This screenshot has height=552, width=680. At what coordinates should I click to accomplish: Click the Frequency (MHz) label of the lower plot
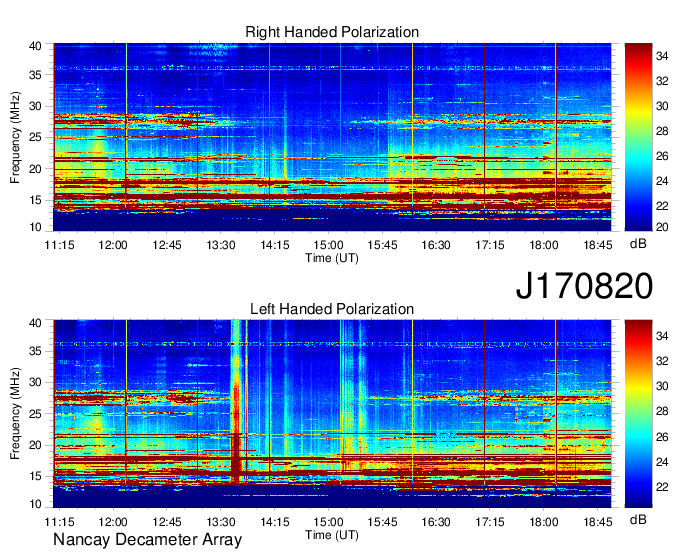[x=15, y=414]
